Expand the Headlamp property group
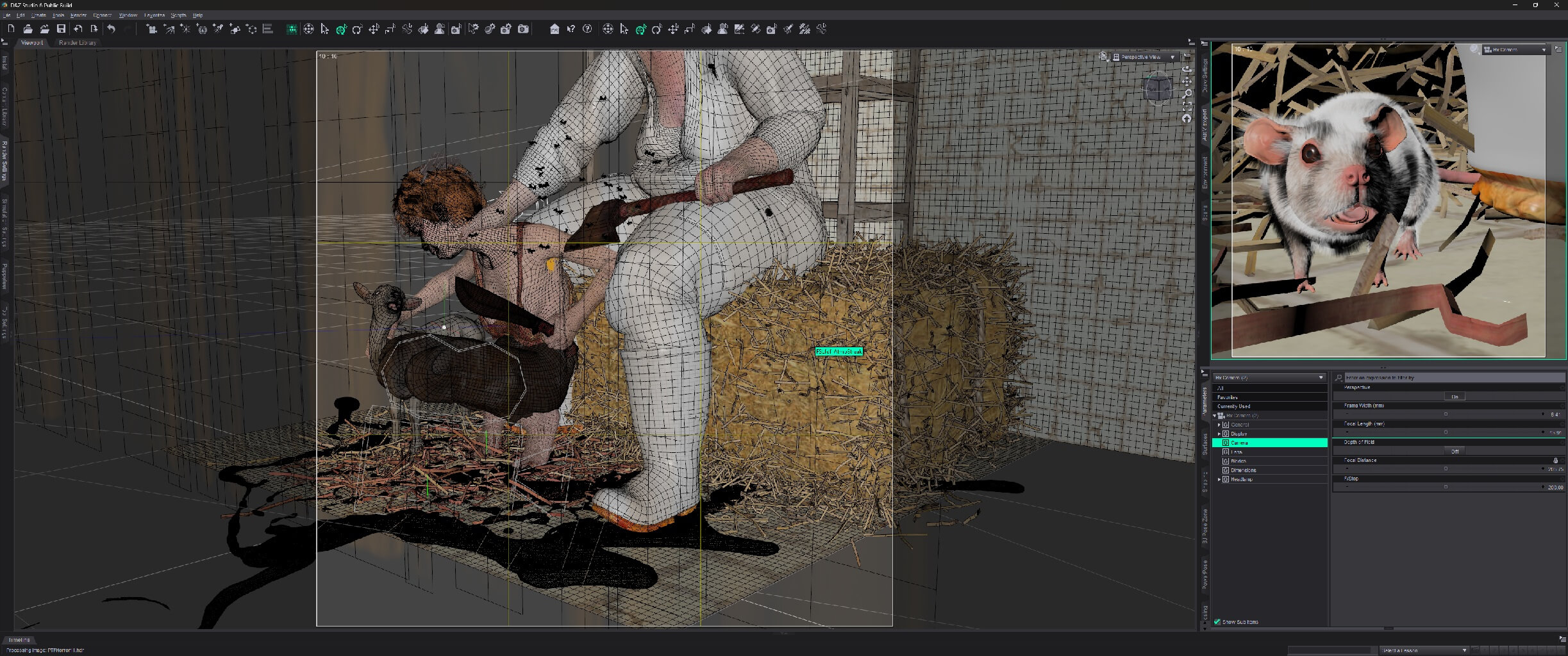 point(1219,479)
